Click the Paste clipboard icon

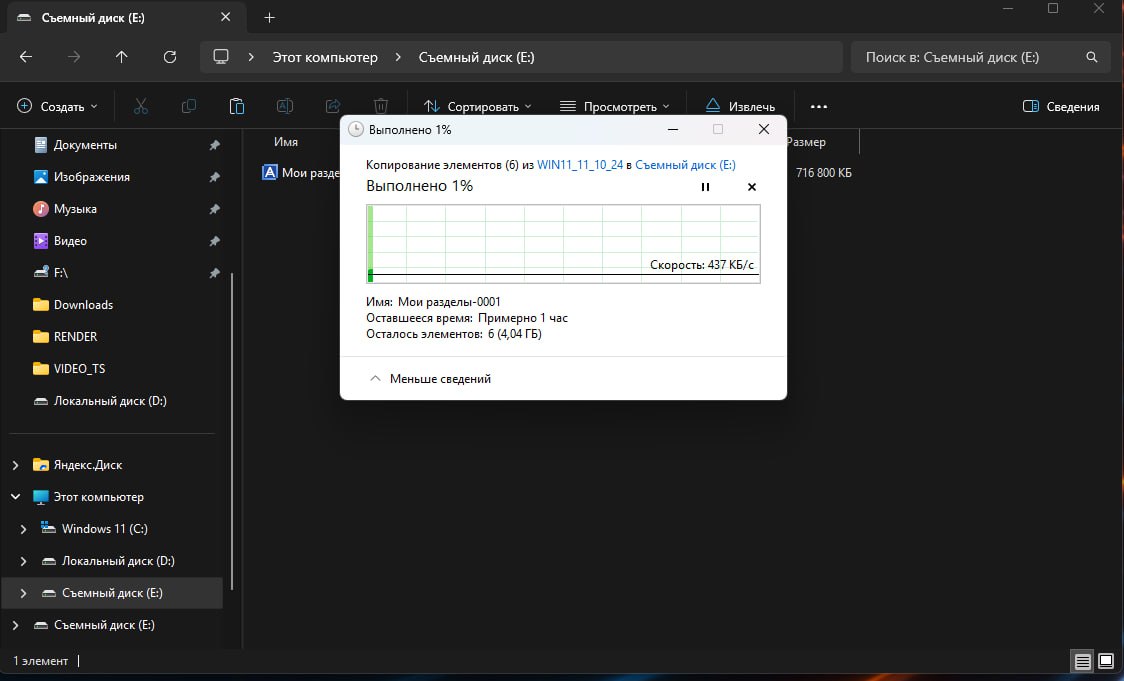237,106
